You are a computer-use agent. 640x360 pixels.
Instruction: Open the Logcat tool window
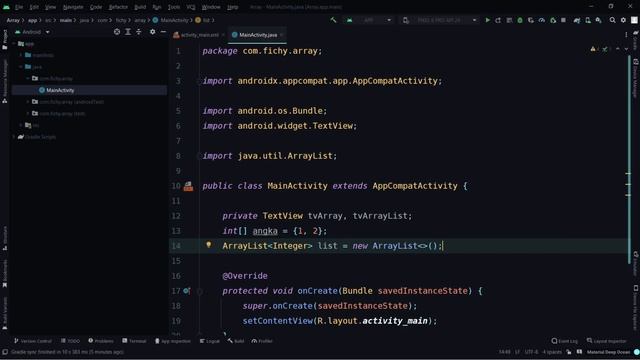pyautogui.click(x=209, y=341)
